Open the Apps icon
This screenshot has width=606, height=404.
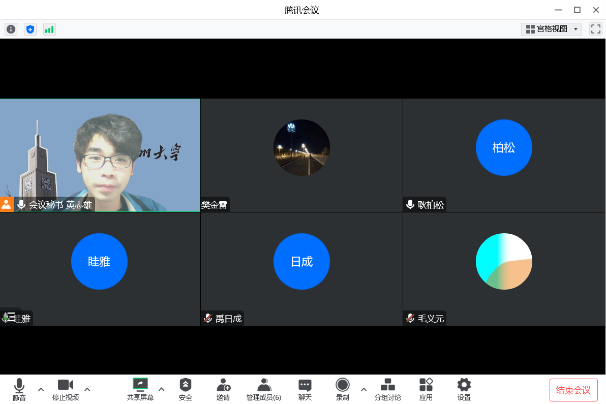tap(426, 388)
